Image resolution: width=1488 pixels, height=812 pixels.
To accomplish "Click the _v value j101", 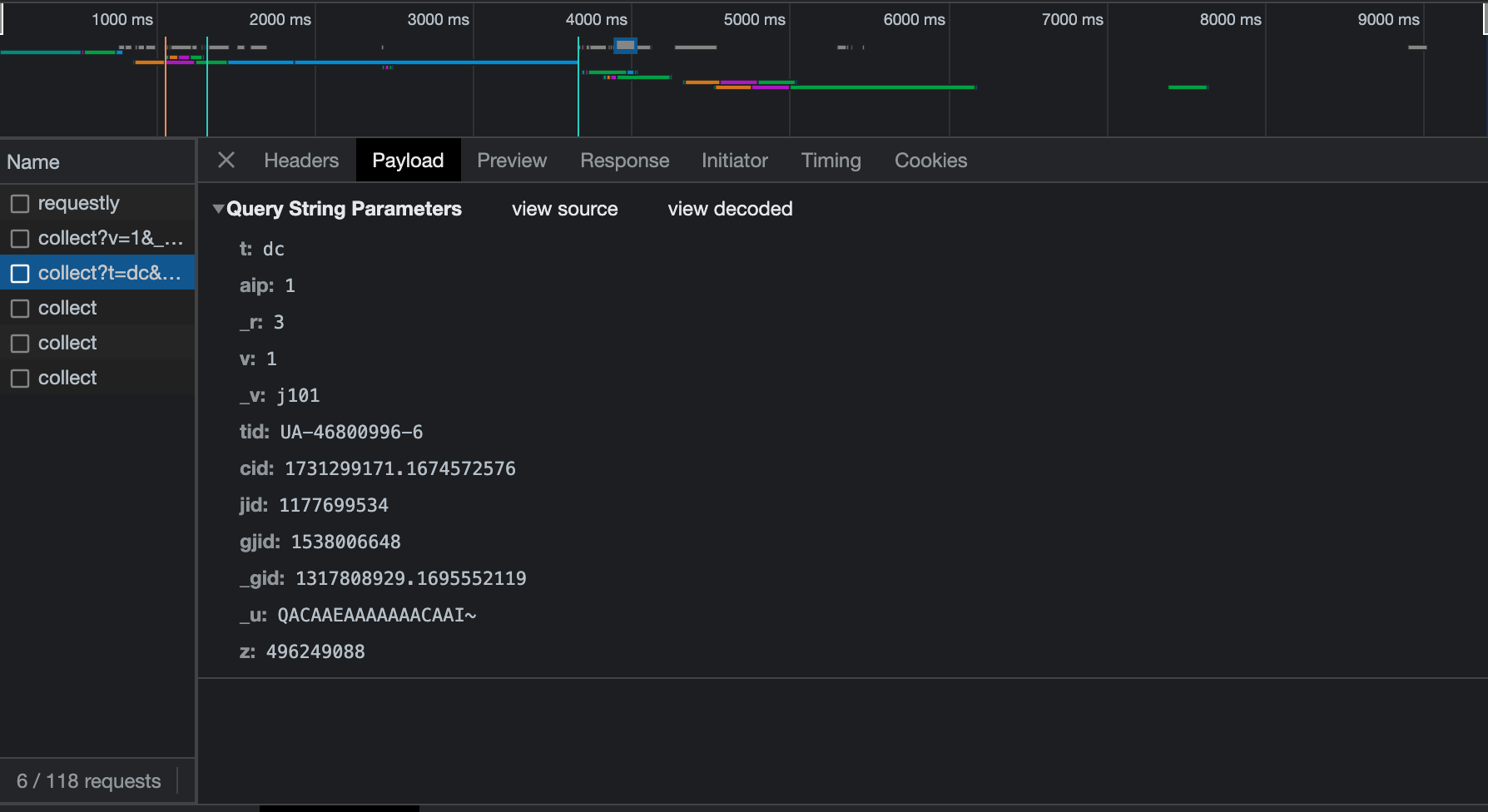I will pyautogui.click(x=298, y=395).
